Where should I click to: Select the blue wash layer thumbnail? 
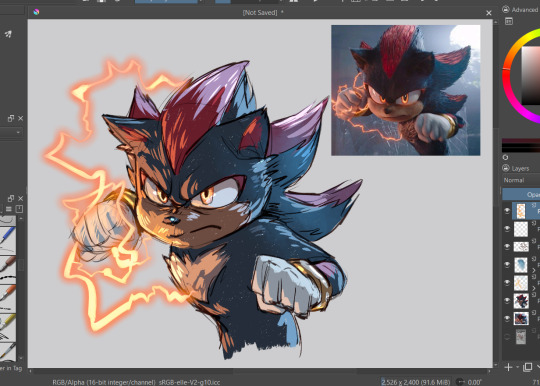tap(521, 264)
